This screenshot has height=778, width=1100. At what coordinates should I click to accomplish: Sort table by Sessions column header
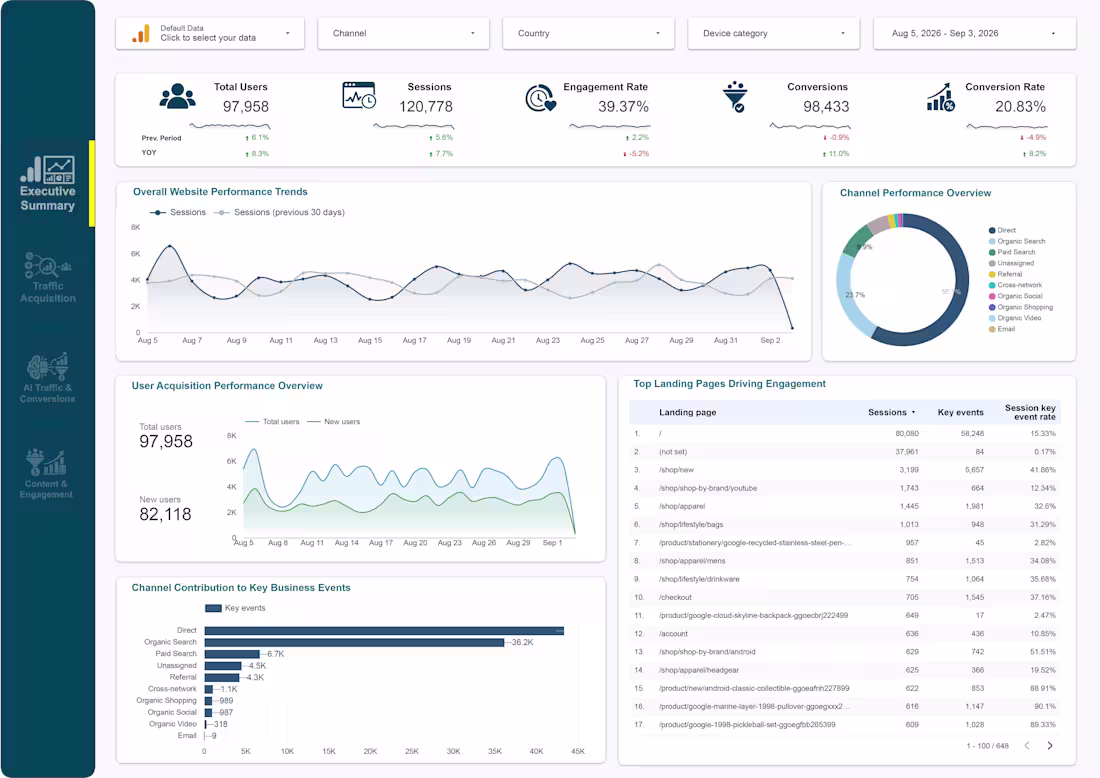[891, 413]
